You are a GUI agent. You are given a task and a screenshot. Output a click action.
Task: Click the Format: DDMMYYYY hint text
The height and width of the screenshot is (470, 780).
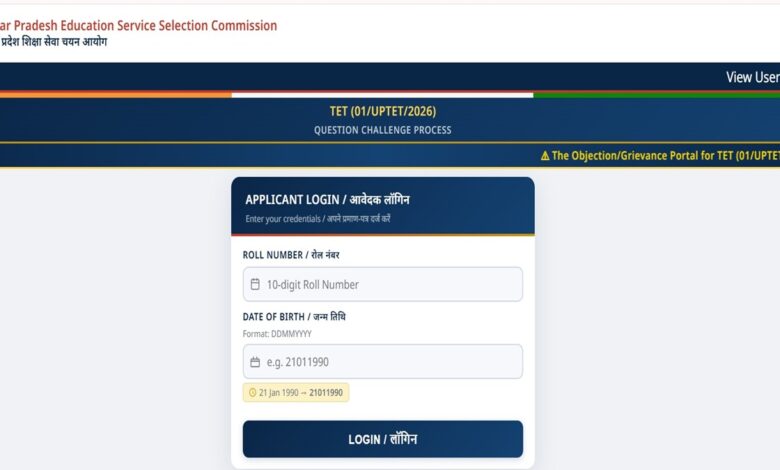coord(277,334)
